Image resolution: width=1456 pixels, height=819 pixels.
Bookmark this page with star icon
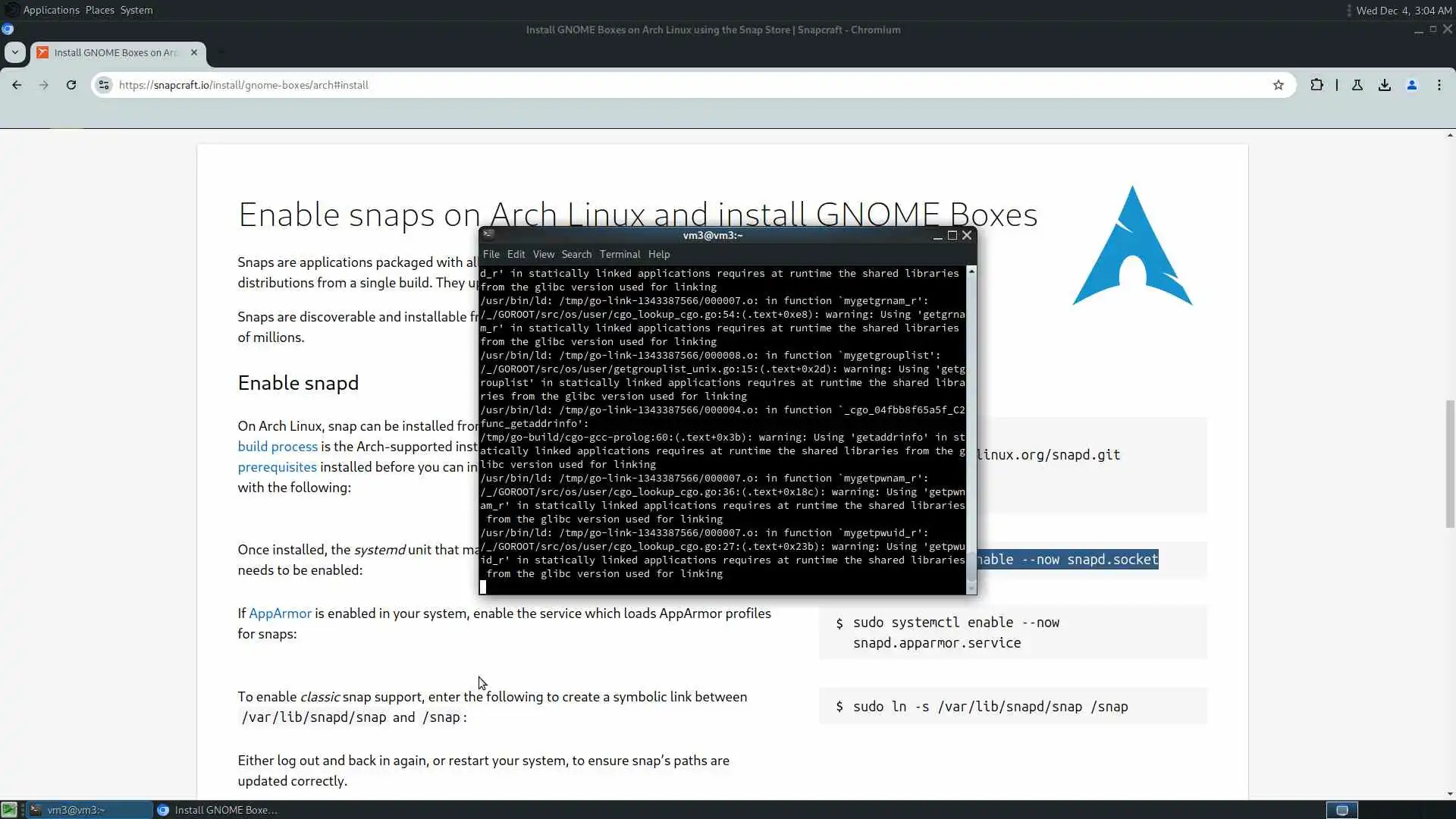[1279, 85]
